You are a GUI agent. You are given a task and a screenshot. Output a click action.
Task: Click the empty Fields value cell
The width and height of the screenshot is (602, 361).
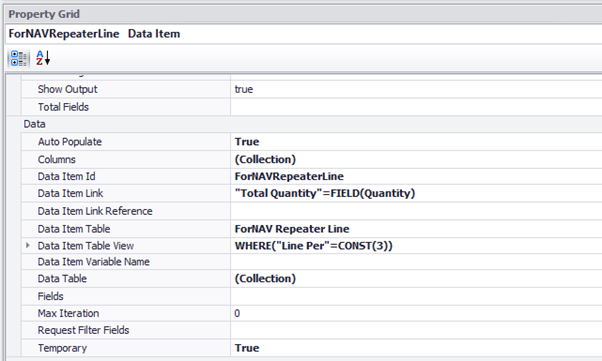click(x=416, y=296)
